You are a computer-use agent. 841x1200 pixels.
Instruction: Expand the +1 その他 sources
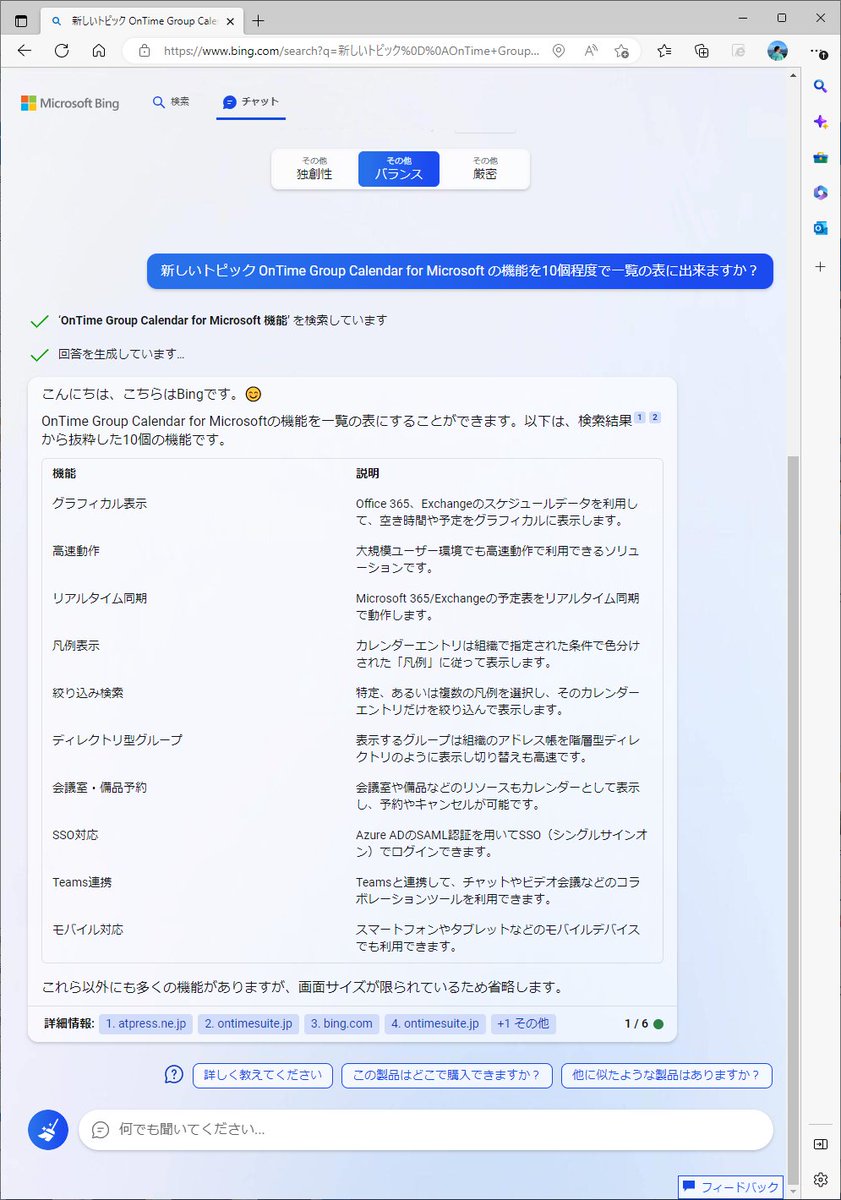coord(523,1024)
